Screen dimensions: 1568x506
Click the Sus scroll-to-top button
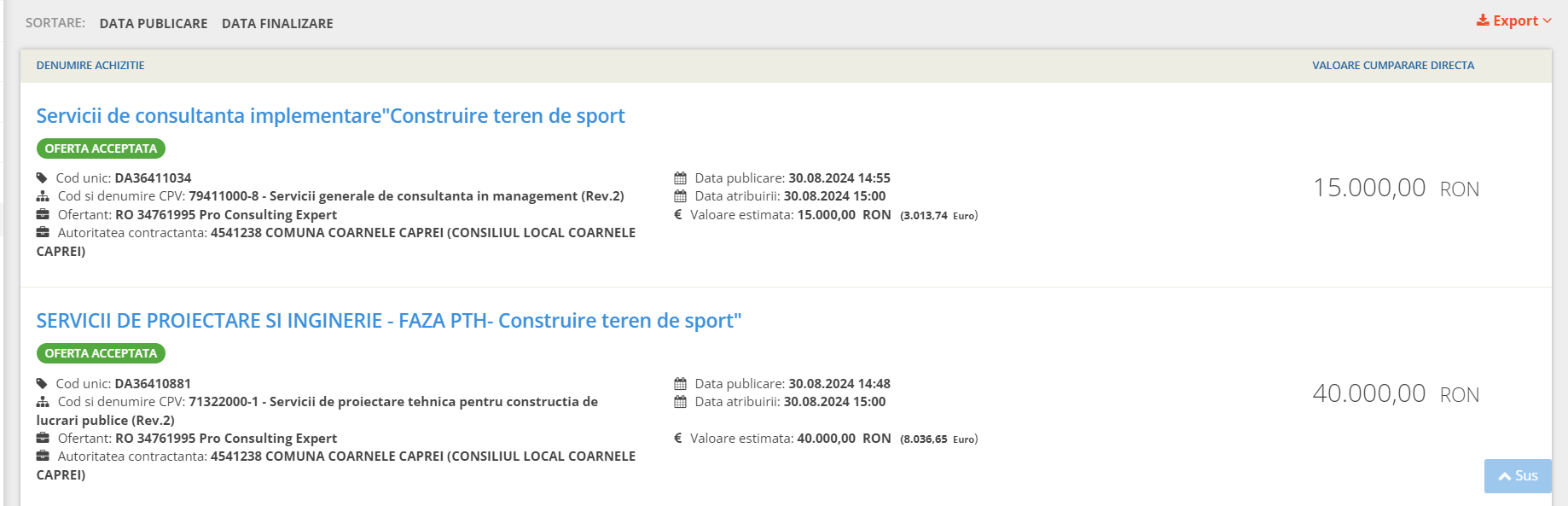[x=1518, y=476]
